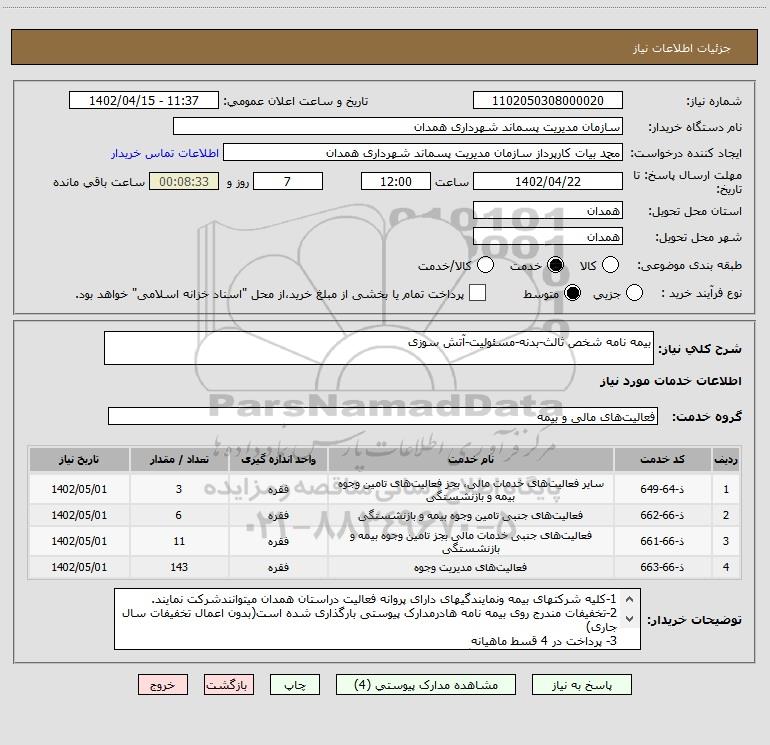Click the شرح کلی نیاز text area

(379, 348)
